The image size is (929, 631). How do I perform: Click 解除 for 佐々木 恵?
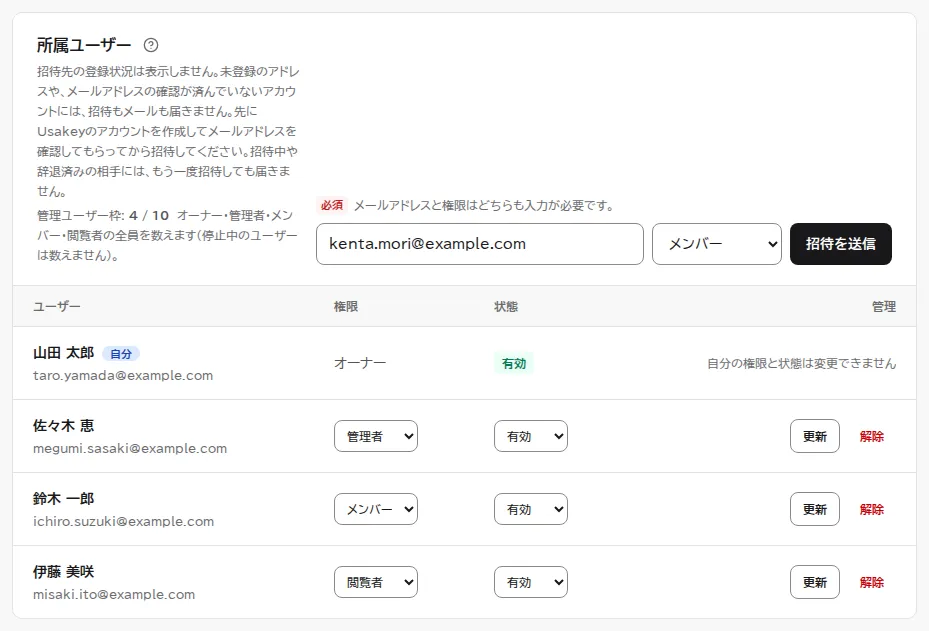(872, 436)
